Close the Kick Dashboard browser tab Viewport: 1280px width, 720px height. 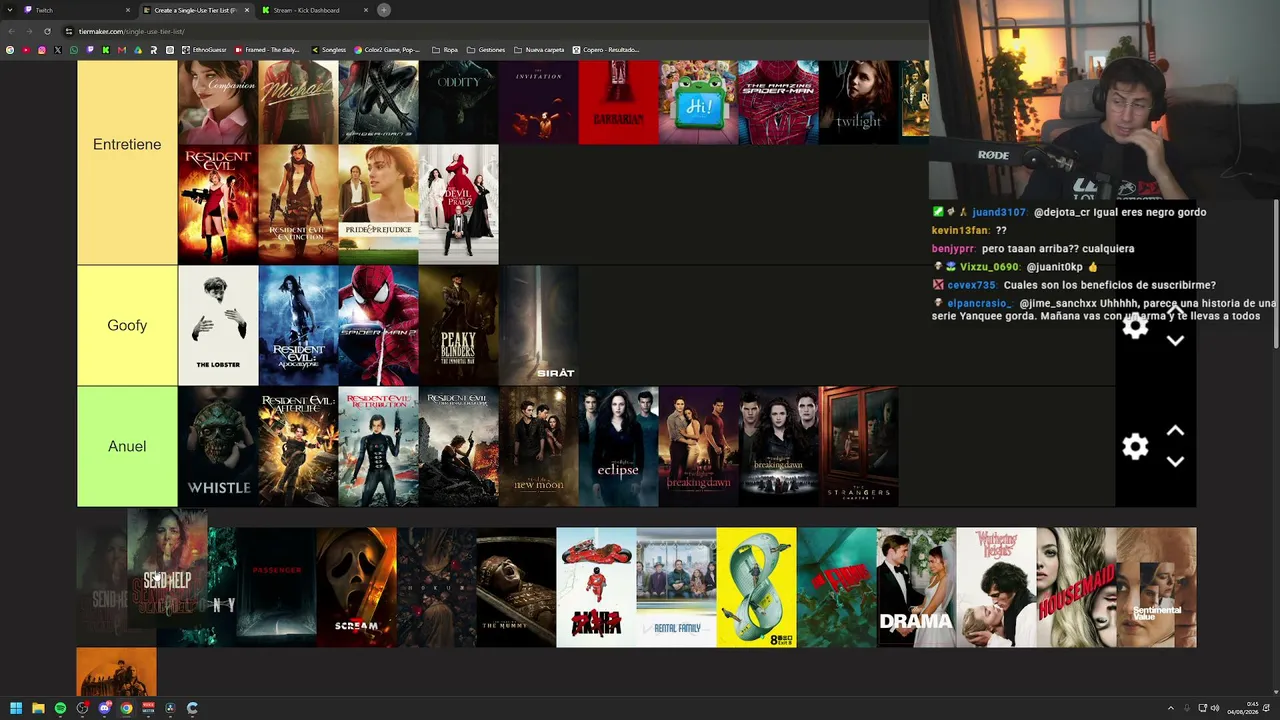pyautogui.click(x=366, y=10)
